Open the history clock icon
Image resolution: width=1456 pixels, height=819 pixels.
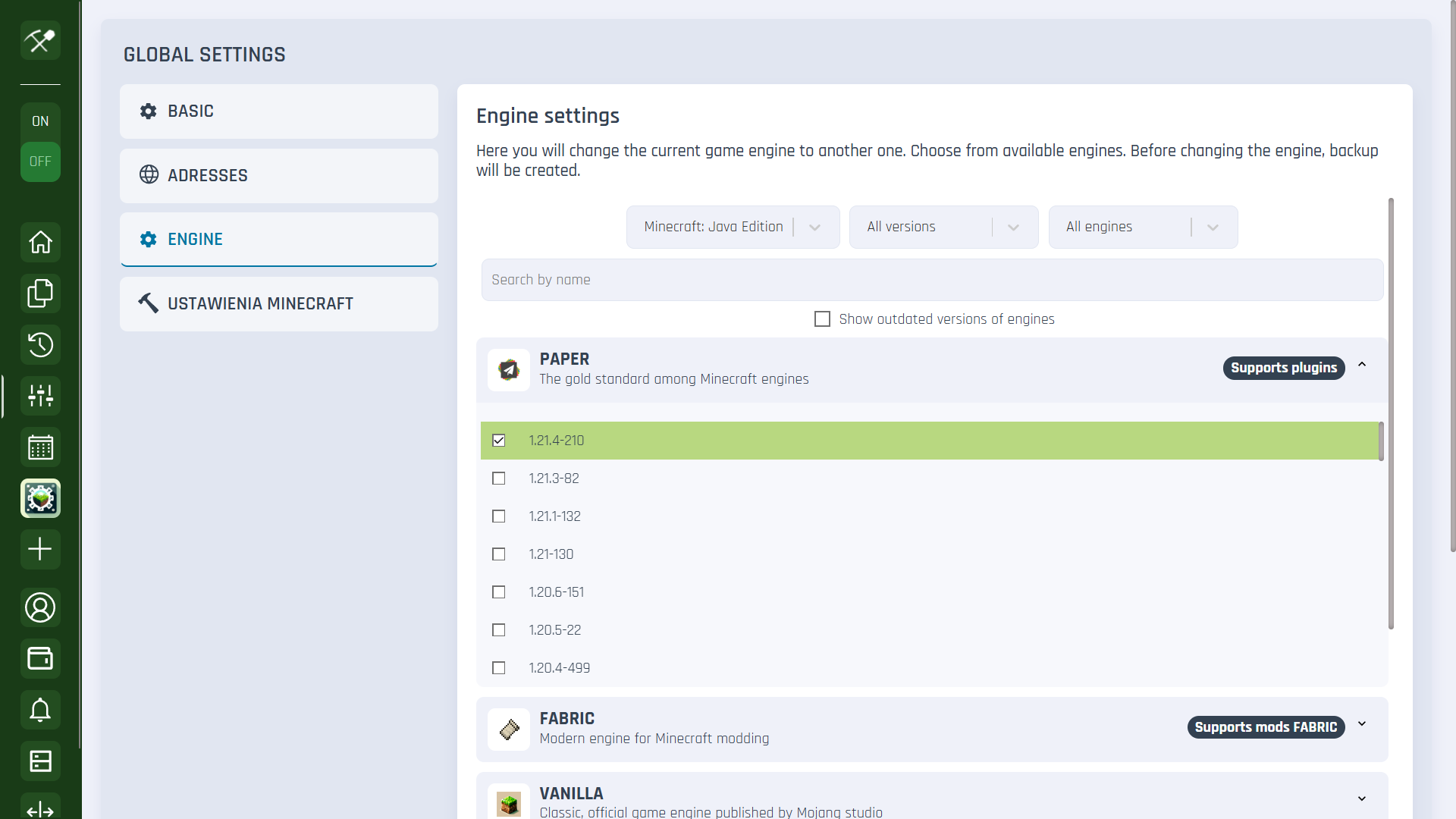pos(40,344)
